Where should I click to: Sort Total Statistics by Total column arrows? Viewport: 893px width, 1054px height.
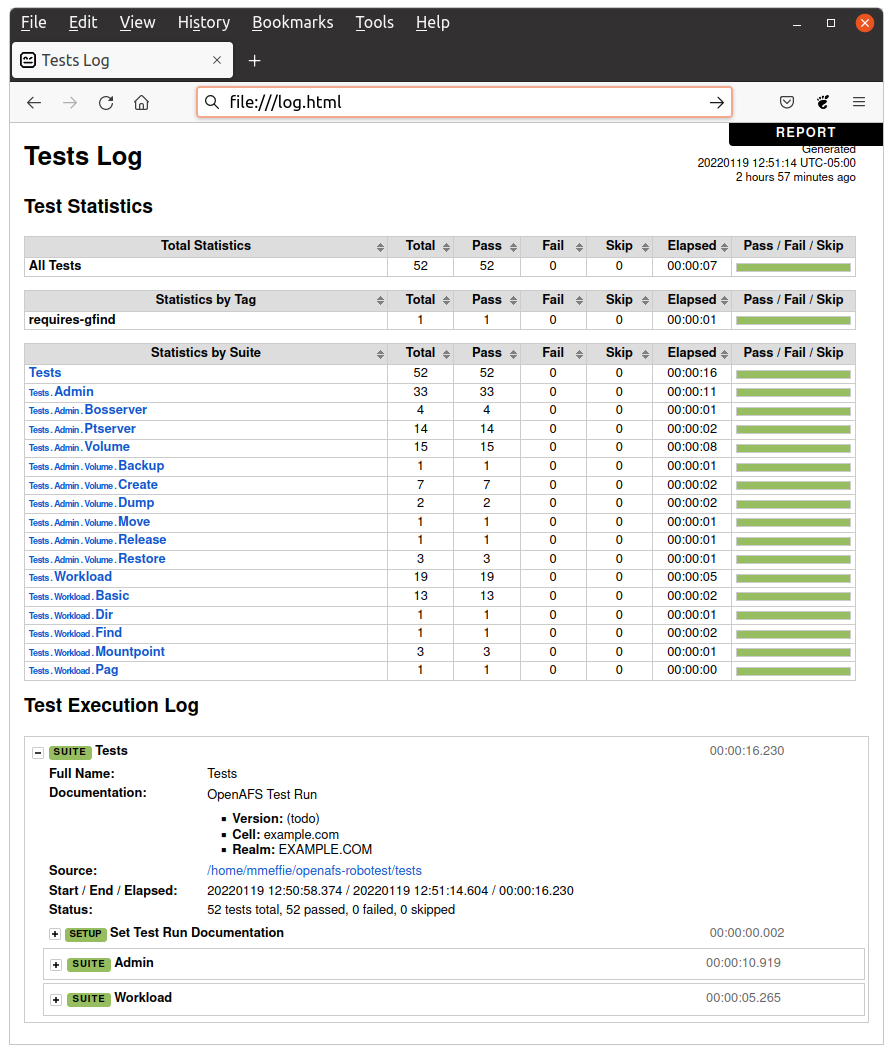446,247
